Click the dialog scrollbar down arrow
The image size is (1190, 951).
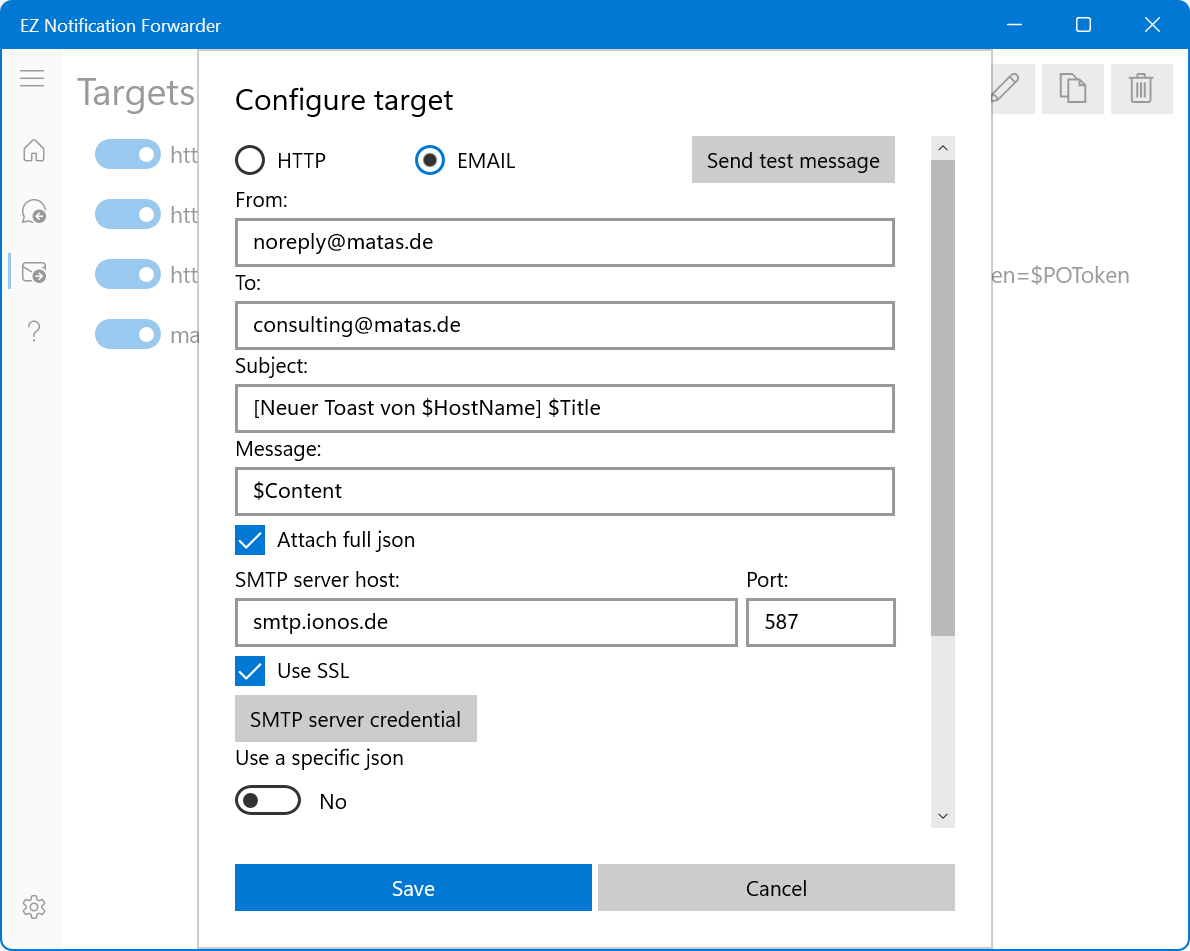click(943, 816)
